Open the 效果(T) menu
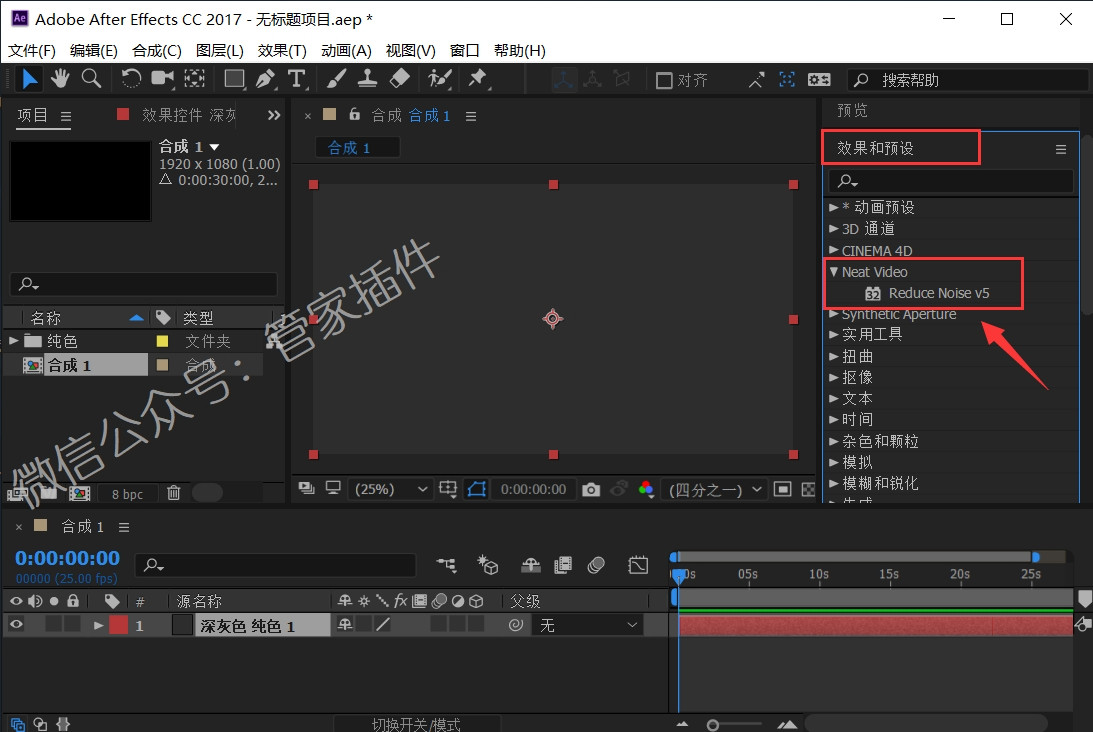Viewport: 1093px width, 732px height. coord(282,51)
